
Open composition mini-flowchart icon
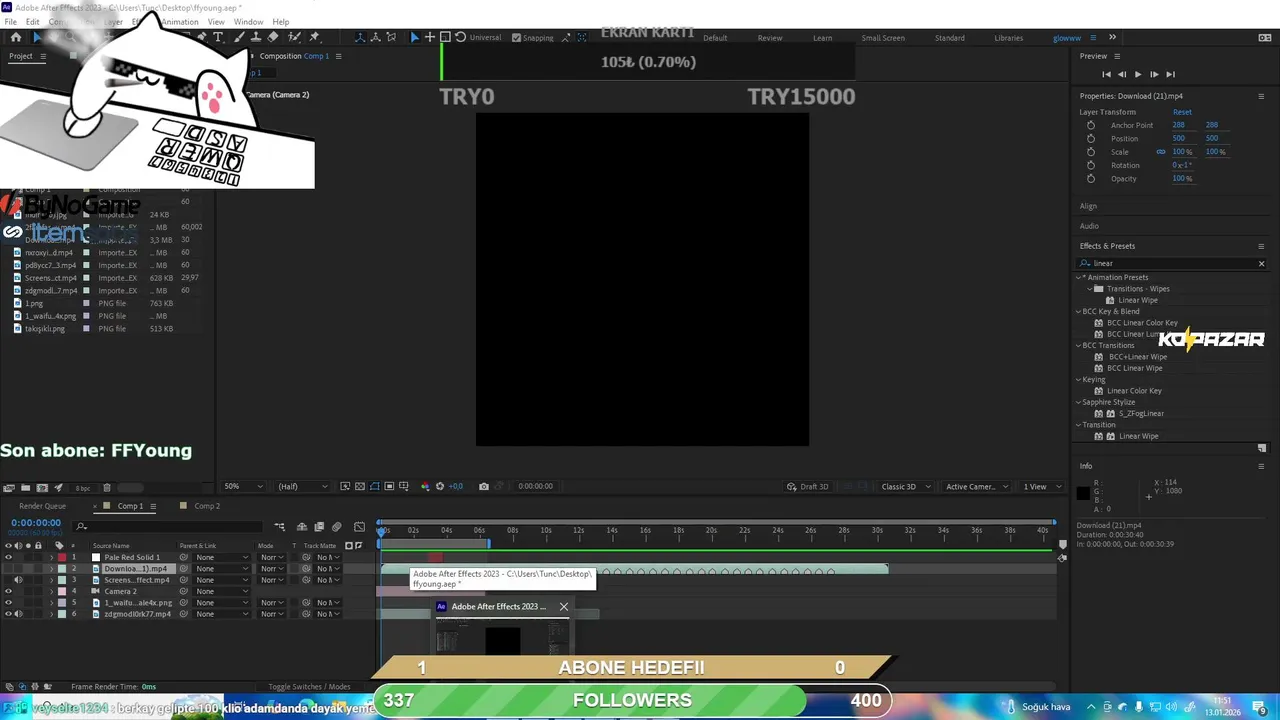(279, 527)
